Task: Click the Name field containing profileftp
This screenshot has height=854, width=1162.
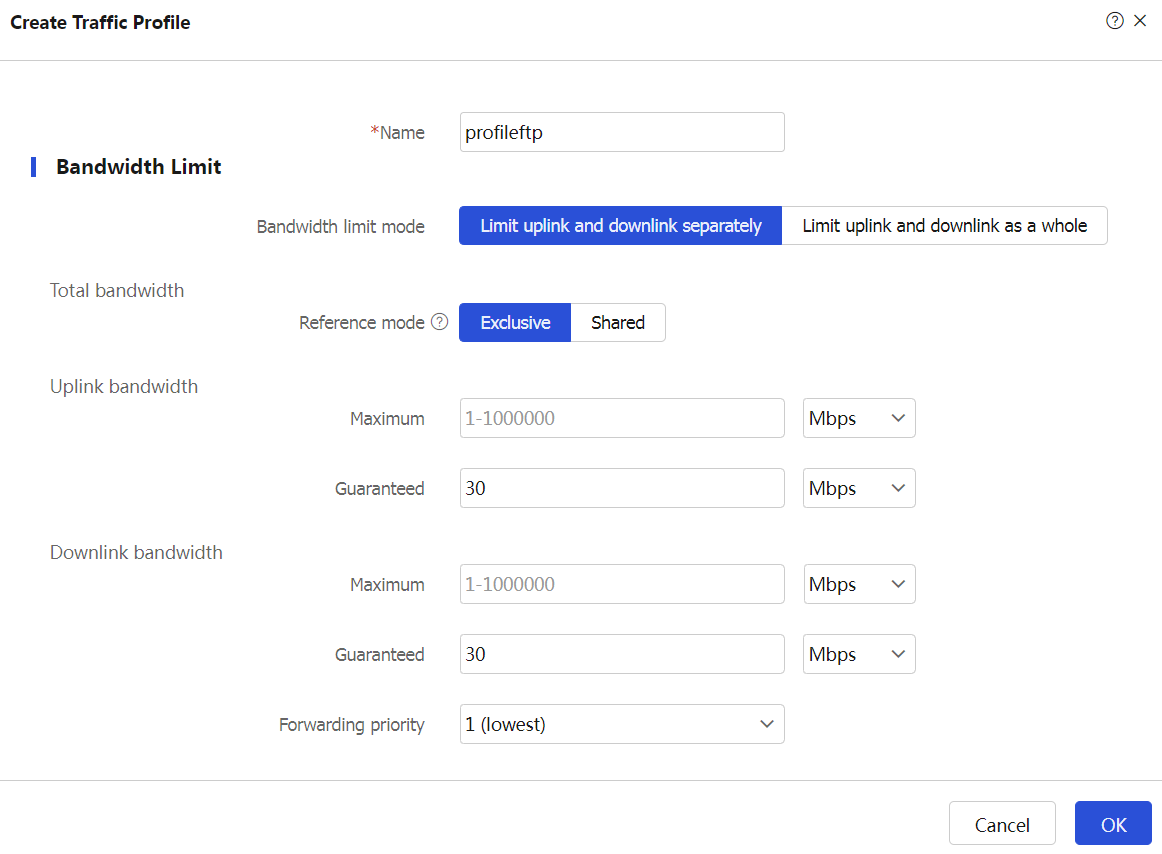Action: click(x=622, y=132)
